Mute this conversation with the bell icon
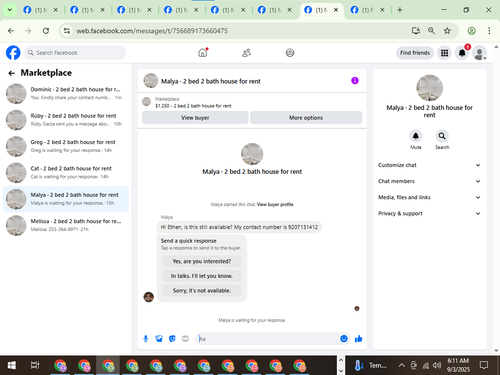 tap(416, 136)
